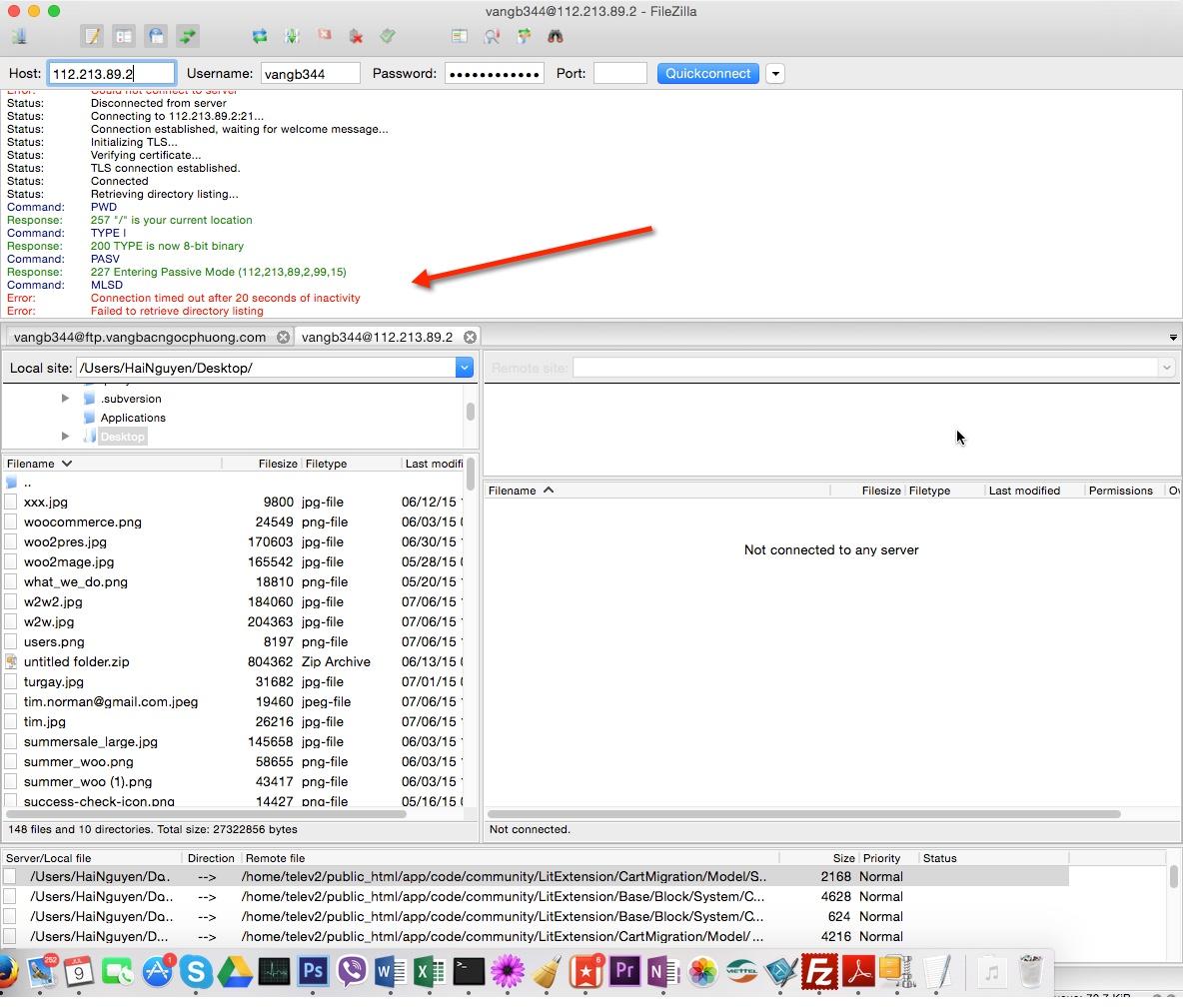Open the Site Manager
The image size is (1183, 1008).
pyautogui.click(x=20, y=35)
